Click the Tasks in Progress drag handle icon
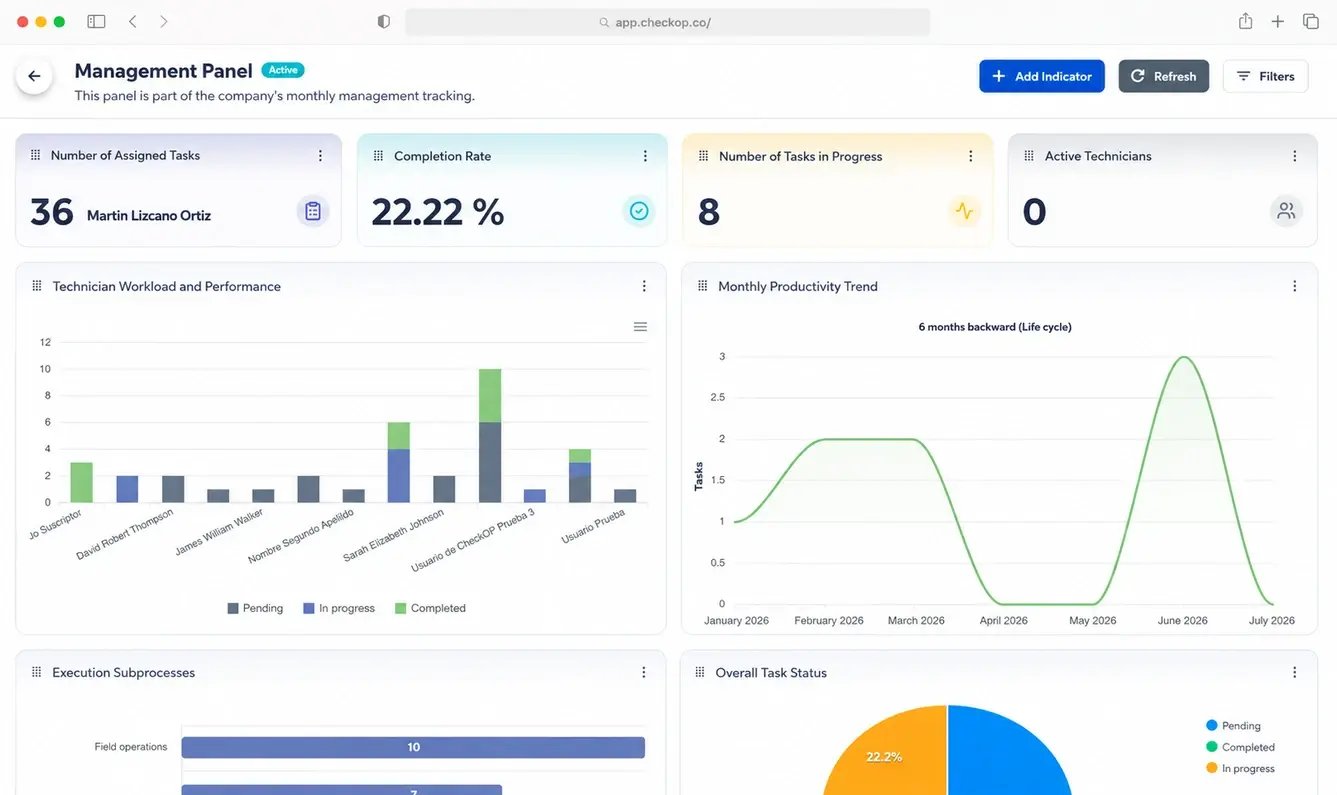This screenshot has height=795, width=1337. pyautogui.click(x=703, y=156)
